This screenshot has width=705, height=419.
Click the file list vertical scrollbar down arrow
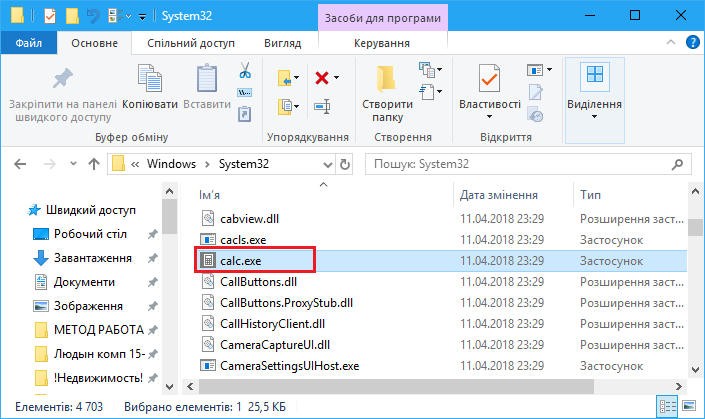696,370
